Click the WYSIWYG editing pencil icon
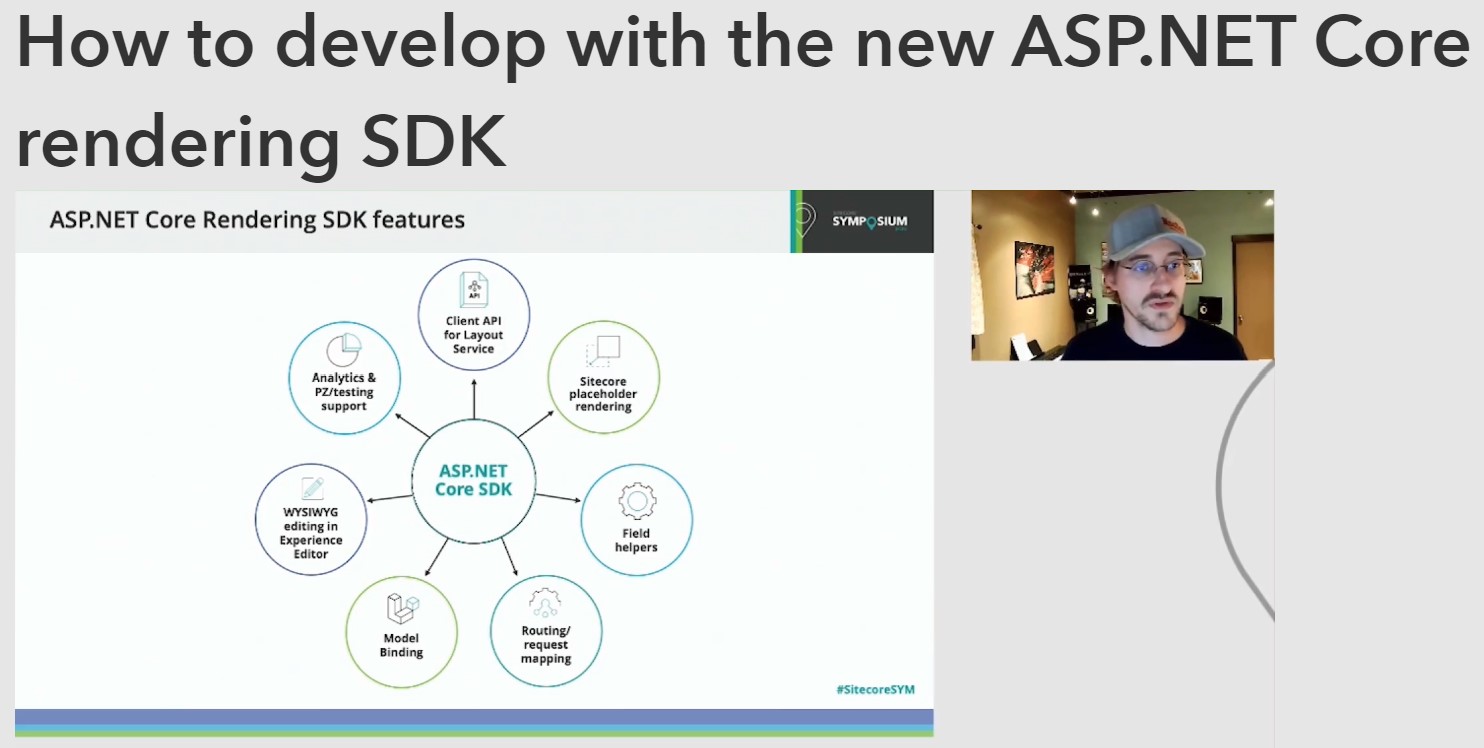The width and height of the screenshot is (1484, 748). tap(311, 488)
